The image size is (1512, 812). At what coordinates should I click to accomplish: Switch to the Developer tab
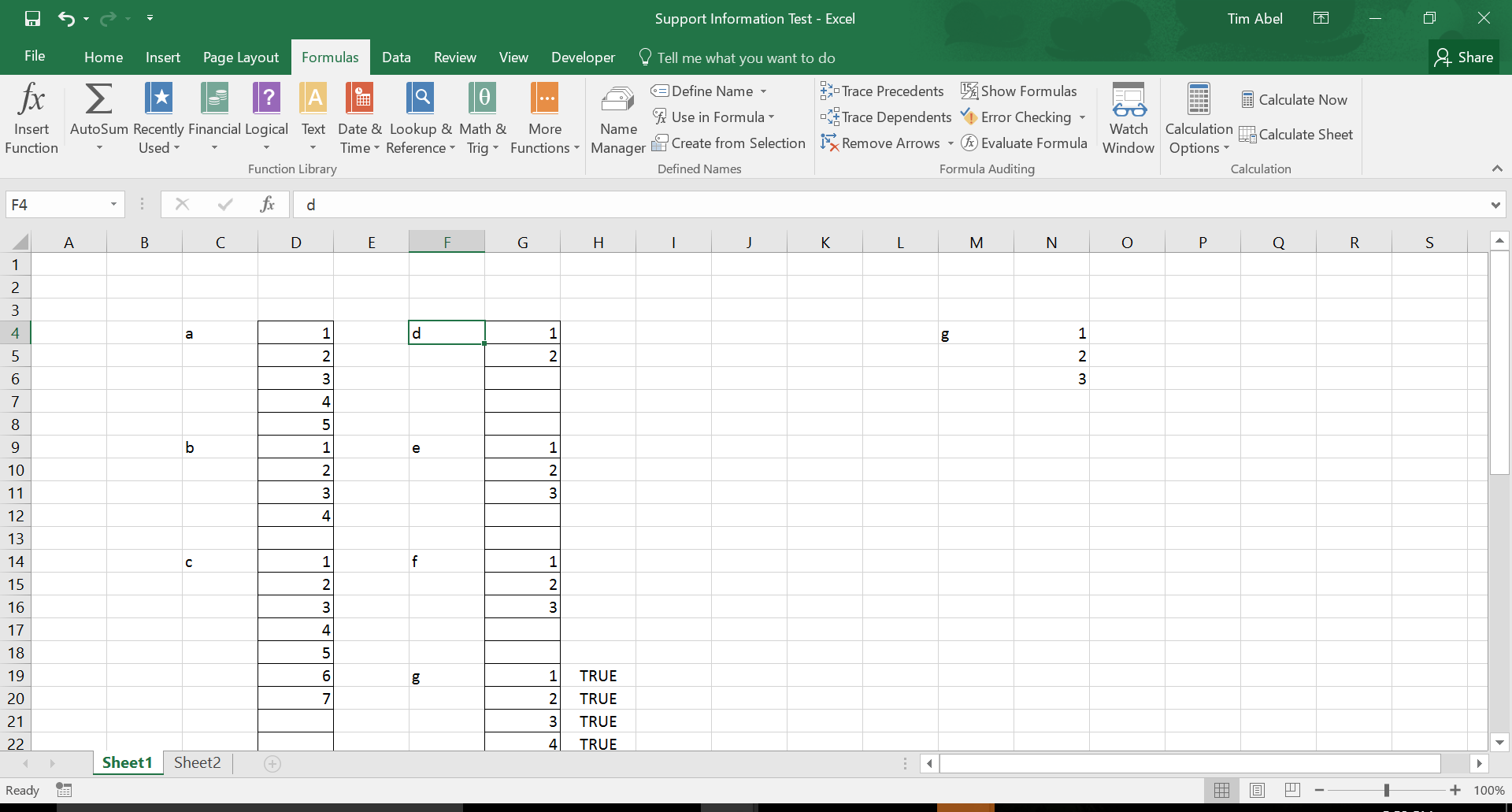583,57
